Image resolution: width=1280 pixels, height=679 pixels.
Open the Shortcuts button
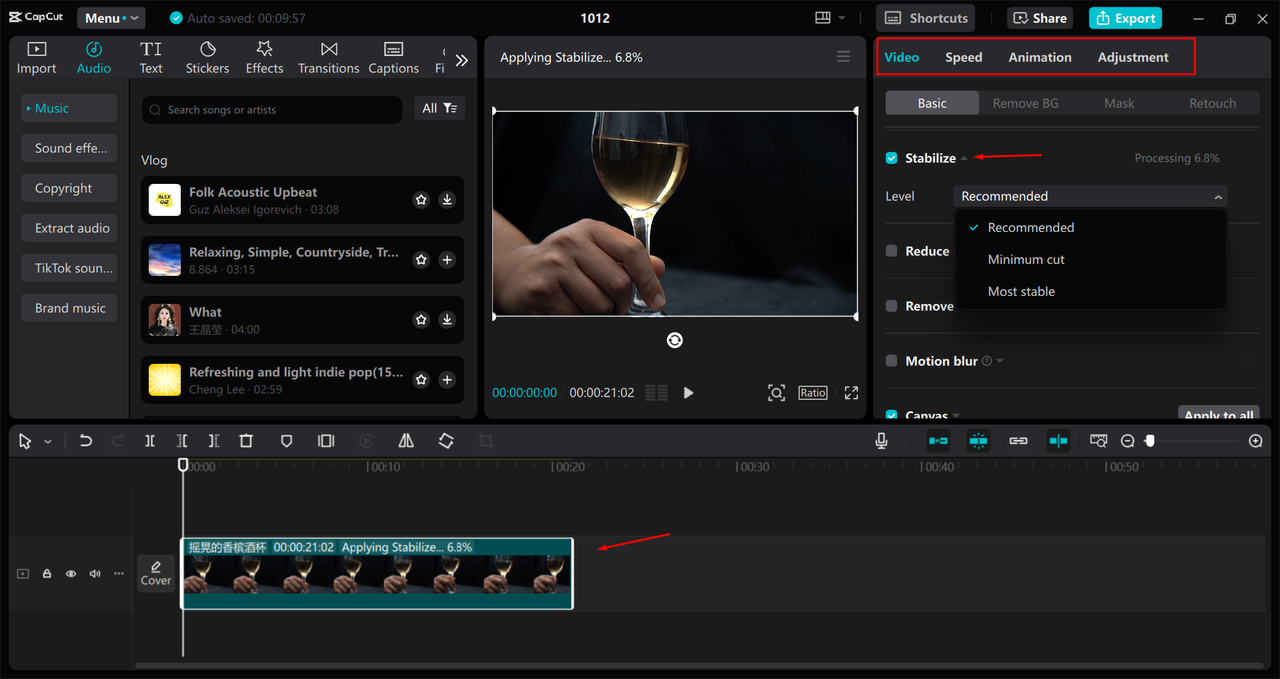[926, 18]
